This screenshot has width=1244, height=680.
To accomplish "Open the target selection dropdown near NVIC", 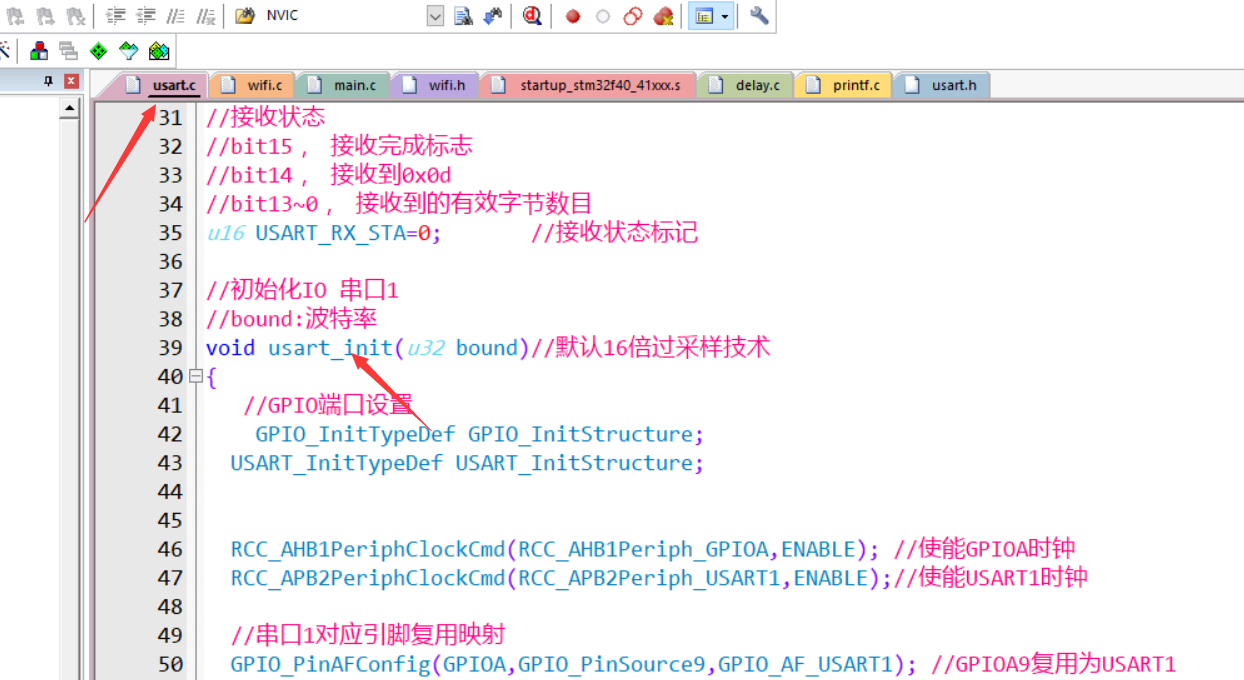I will pos(433,16).
